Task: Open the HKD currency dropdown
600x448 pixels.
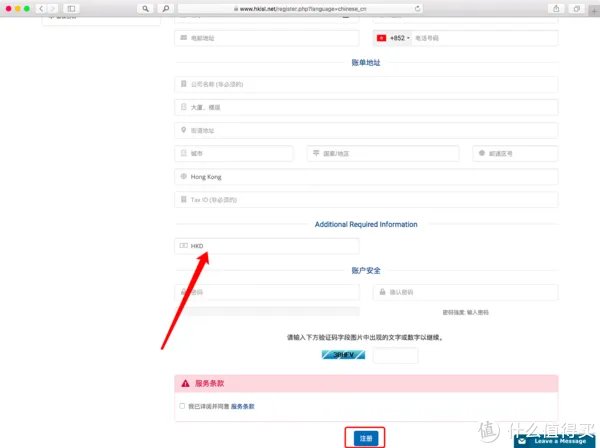Action: point(267,246)
